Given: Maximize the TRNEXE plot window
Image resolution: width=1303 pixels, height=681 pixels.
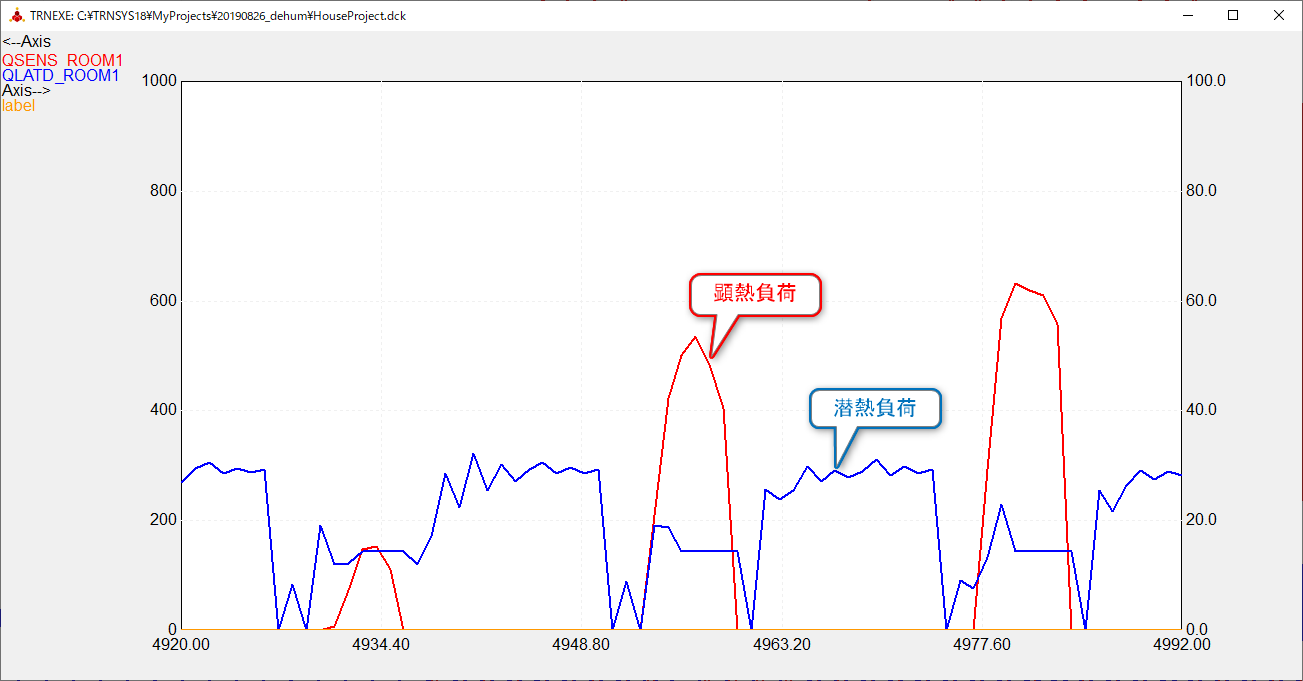Looking at the screenshot, I should (1233, 15).
